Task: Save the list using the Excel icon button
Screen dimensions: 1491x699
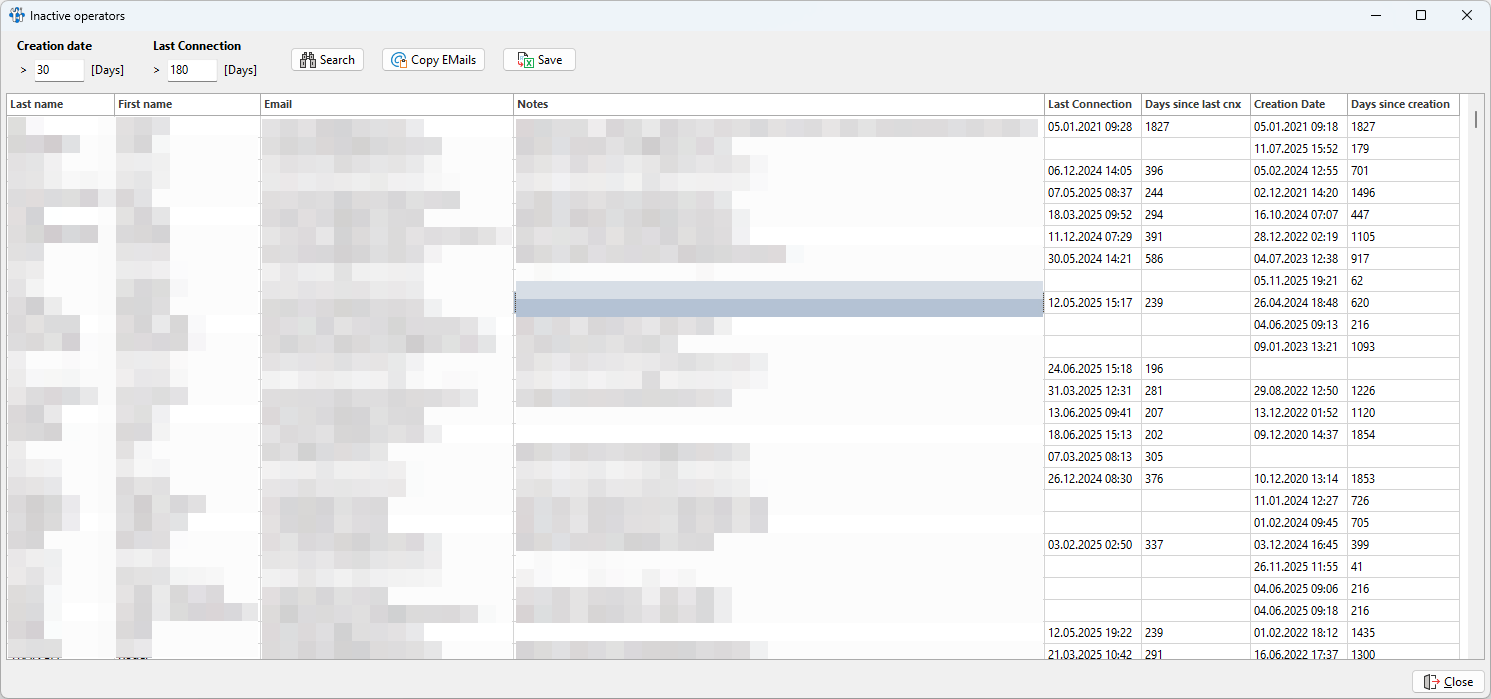Action: pyautogui.click(x=539, y=60)
